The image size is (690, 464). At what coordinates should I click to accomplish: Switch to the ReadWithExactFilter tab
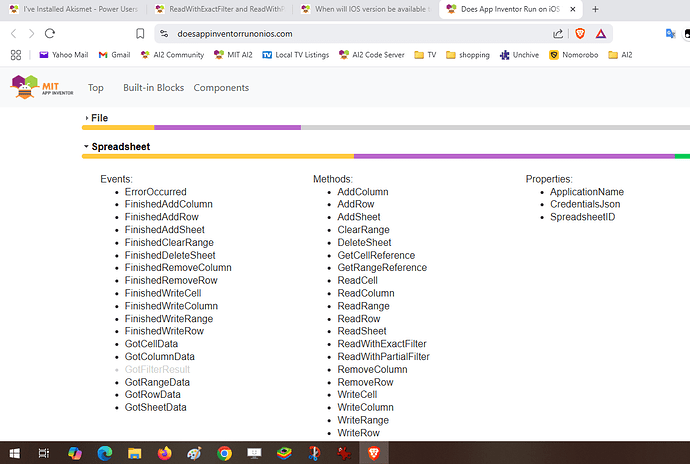[221, 9]
